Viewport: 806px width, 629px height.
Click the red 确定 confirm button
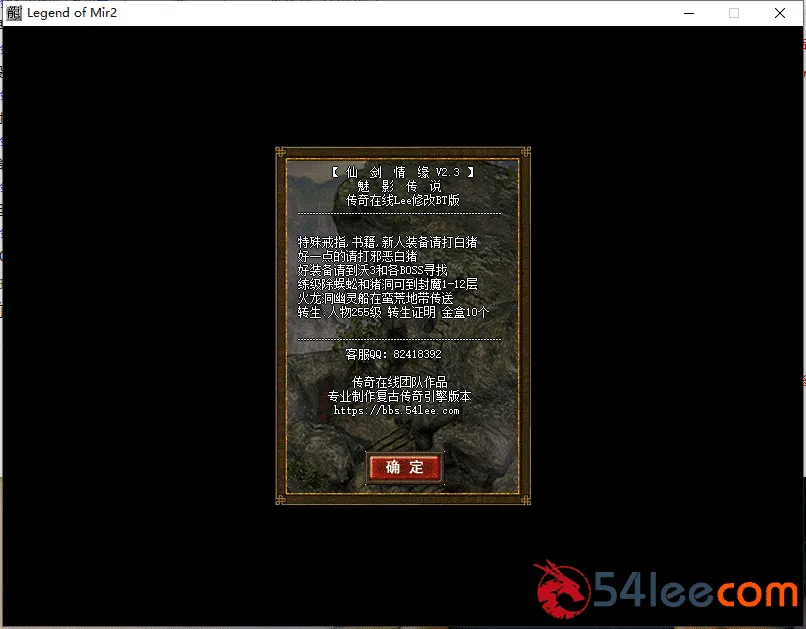[x=405, y=468]
